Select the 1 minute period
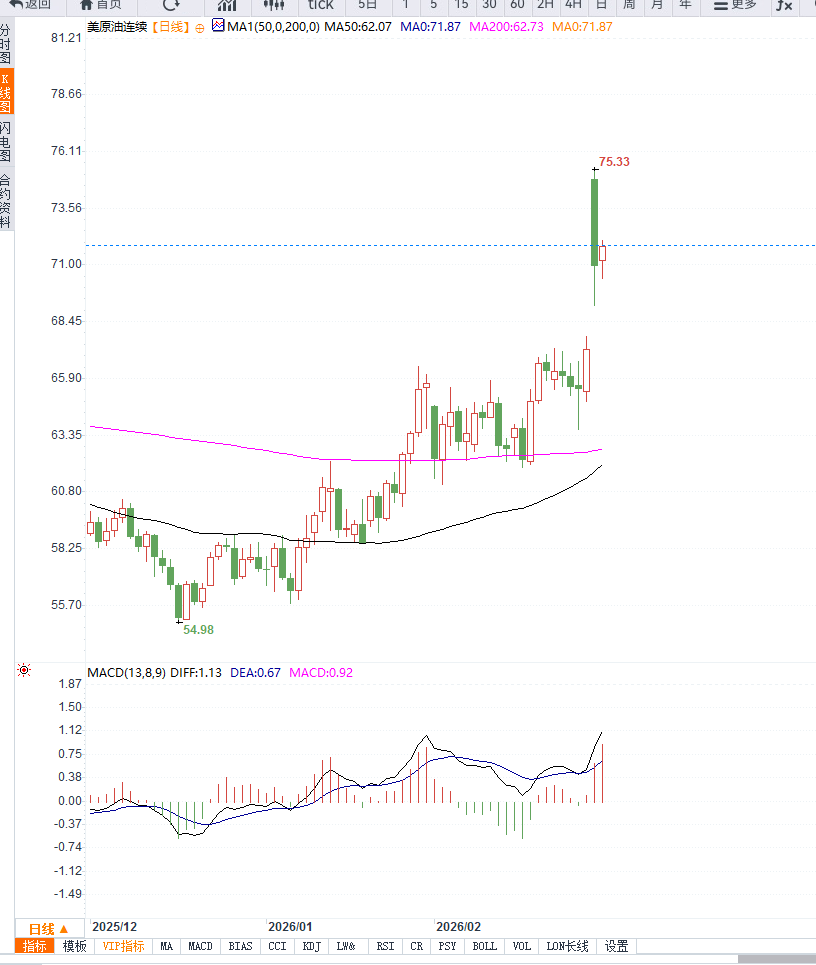Image resolution: width=816 pixels, height=965 pixels. [x=406, y=5]
